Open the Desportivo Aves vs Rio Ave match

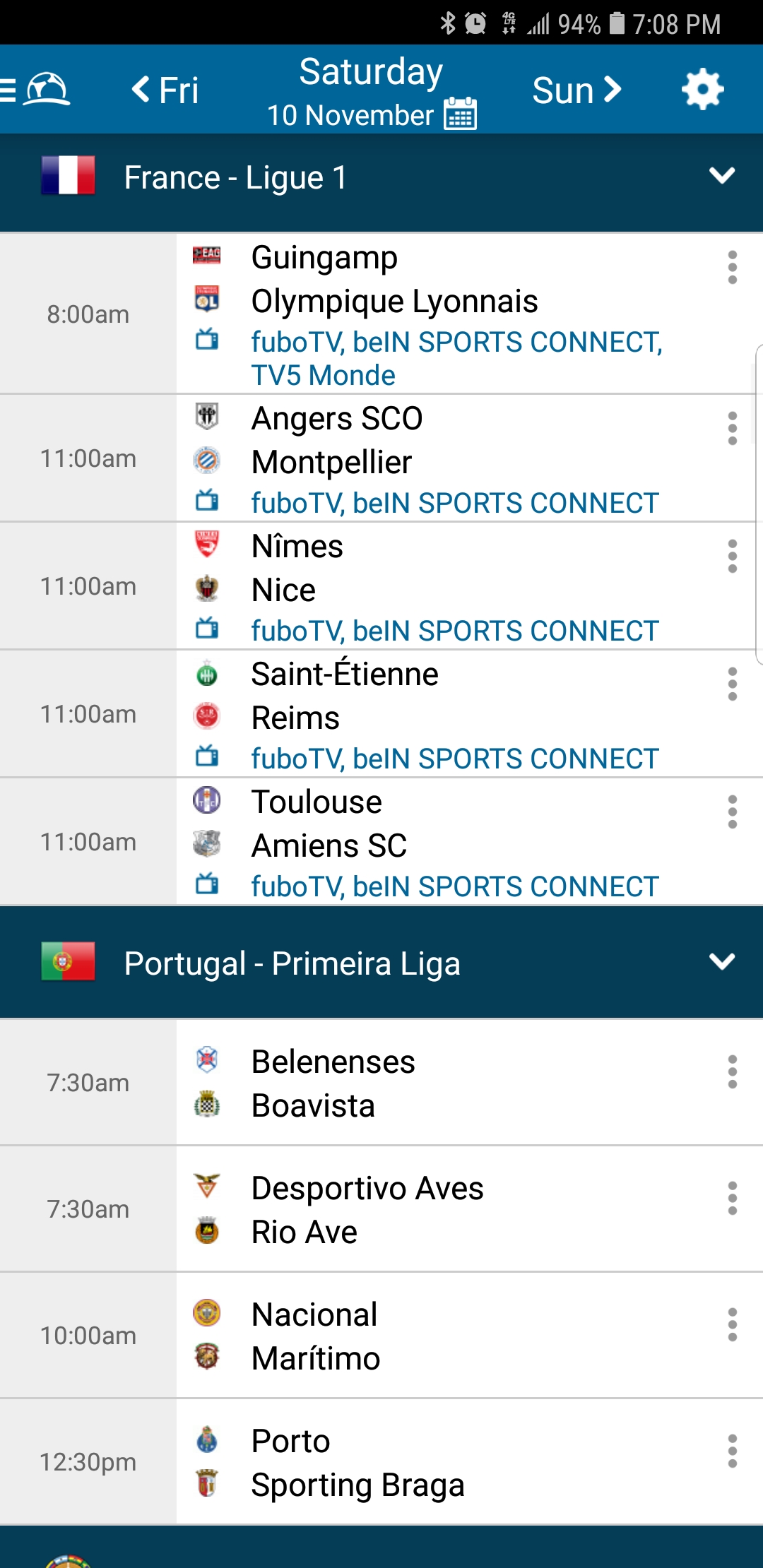point(424,1209)
